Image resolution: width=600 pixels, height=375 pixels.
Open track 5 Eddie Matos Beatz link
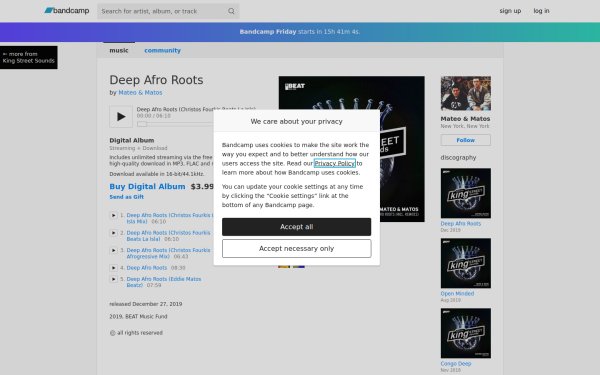click(164, 282)
